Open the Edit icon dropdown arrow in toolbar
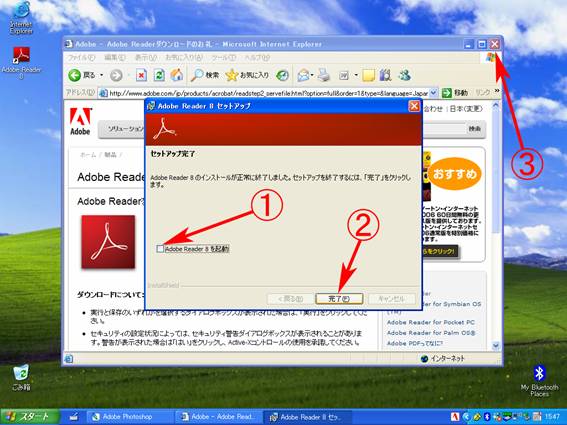Screen dimensions: 567x425 click(356, 75)
